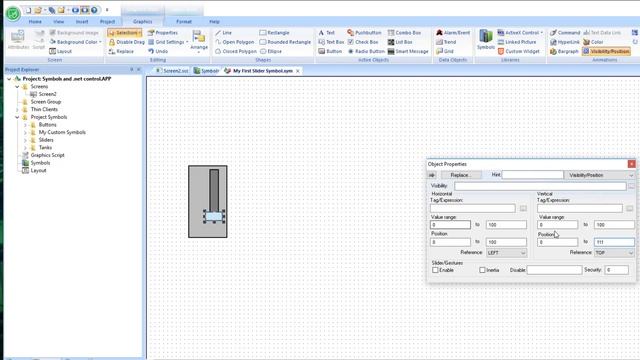Insert a Custom Widget

(518, 51)
